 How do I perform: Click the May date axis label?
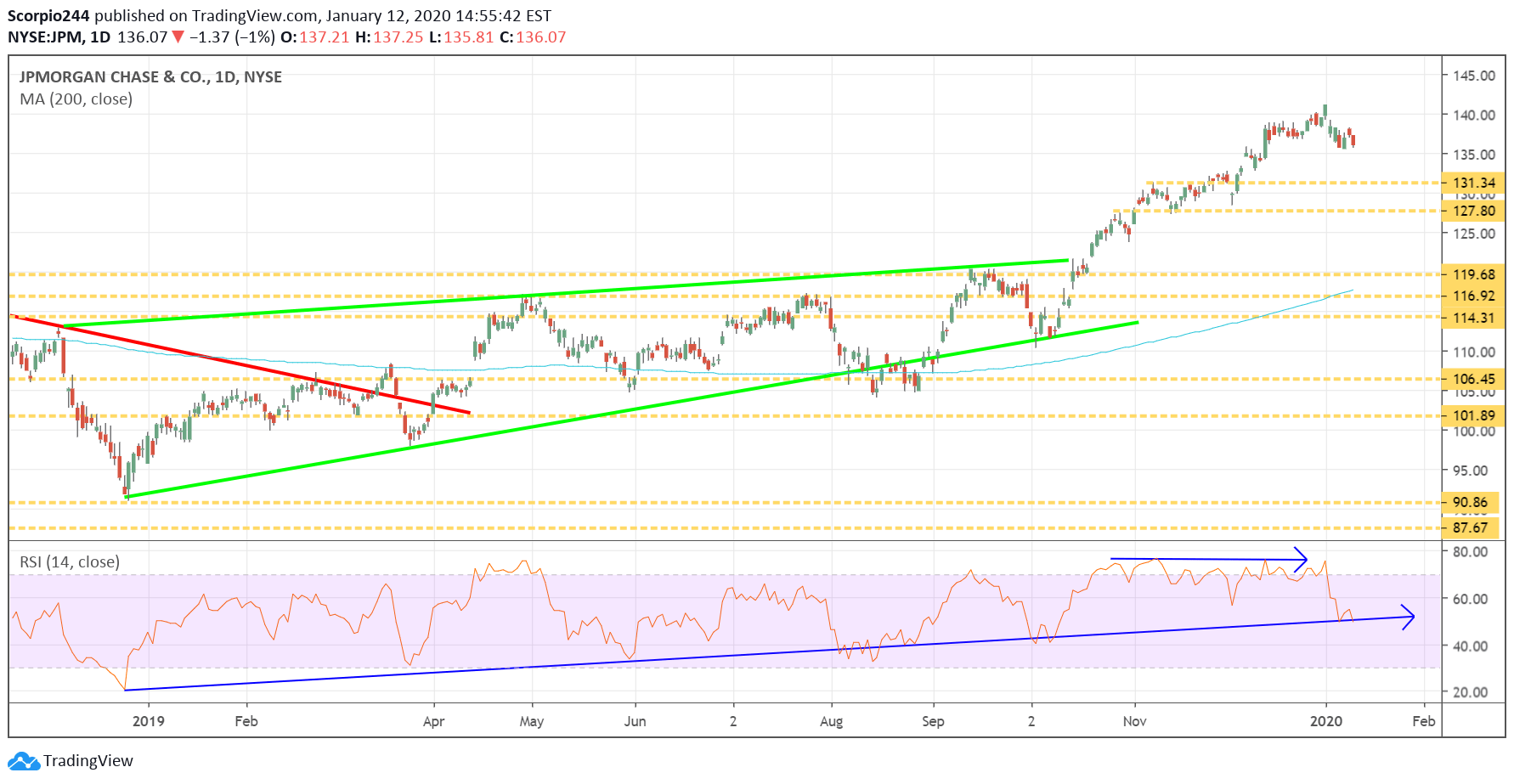(532, 721)
